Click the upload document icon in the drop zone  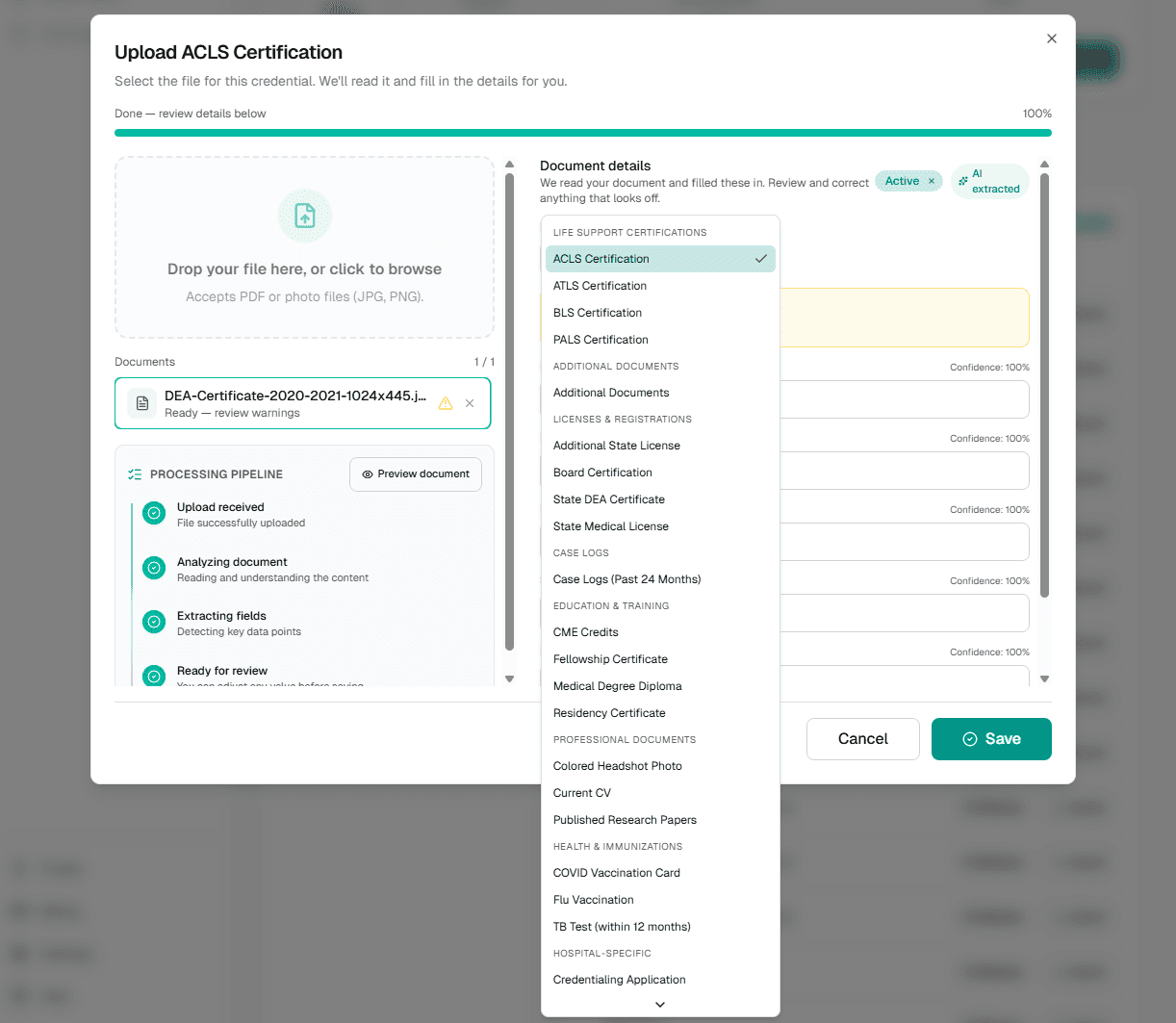pos(304,217)
